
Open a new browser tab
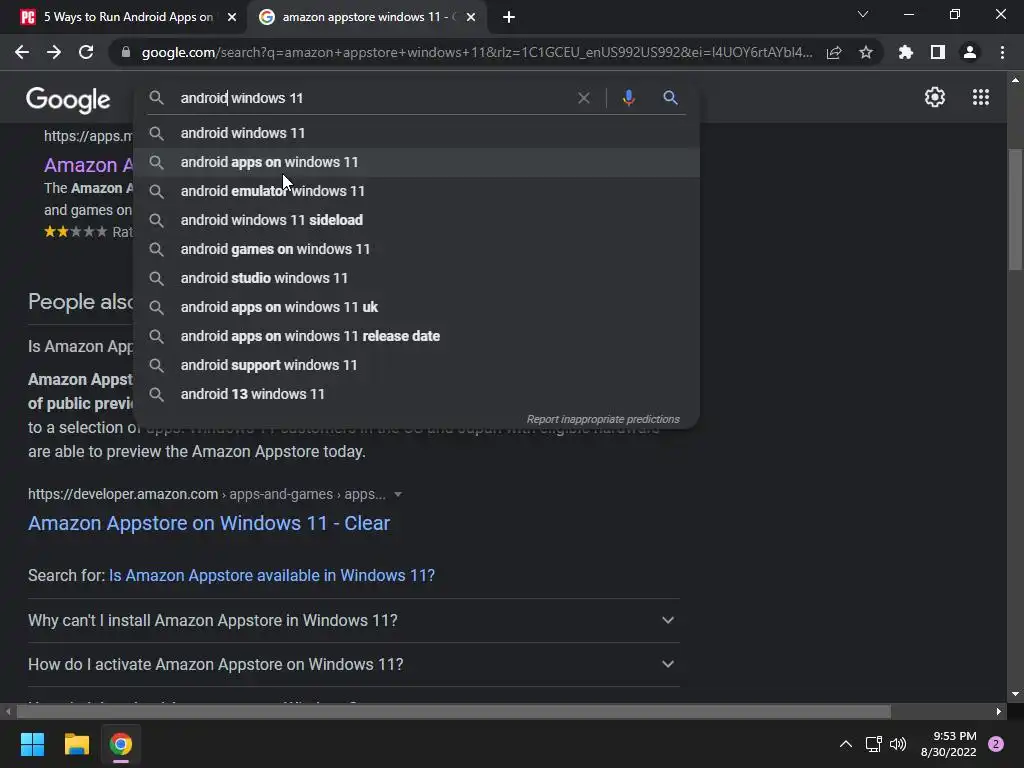coord(509,18)
